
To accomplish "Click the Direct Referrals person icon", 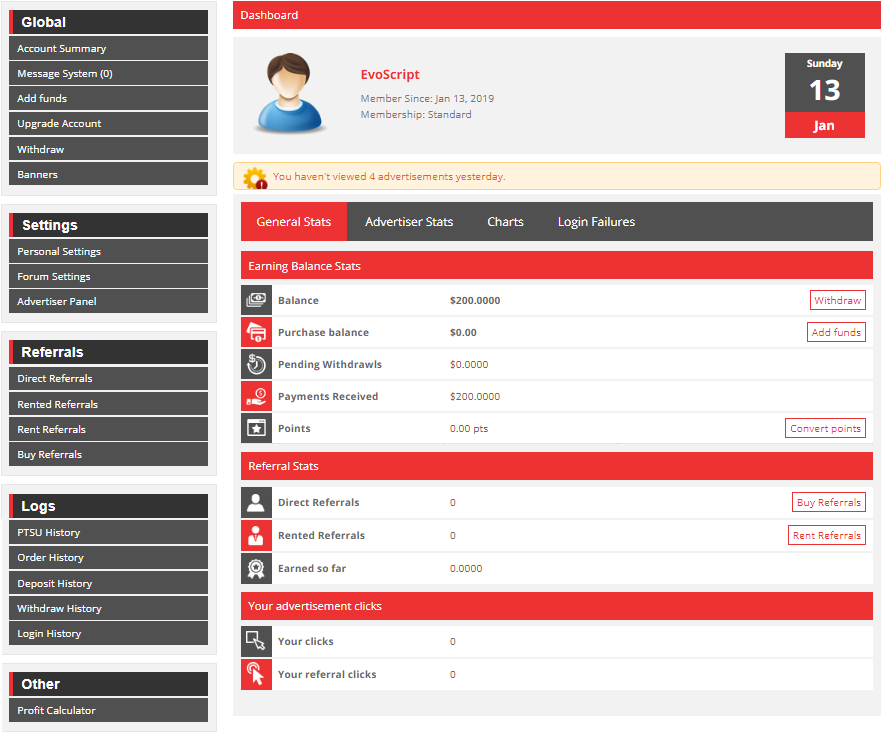I will pyautogui.click(x=256, y=502).
